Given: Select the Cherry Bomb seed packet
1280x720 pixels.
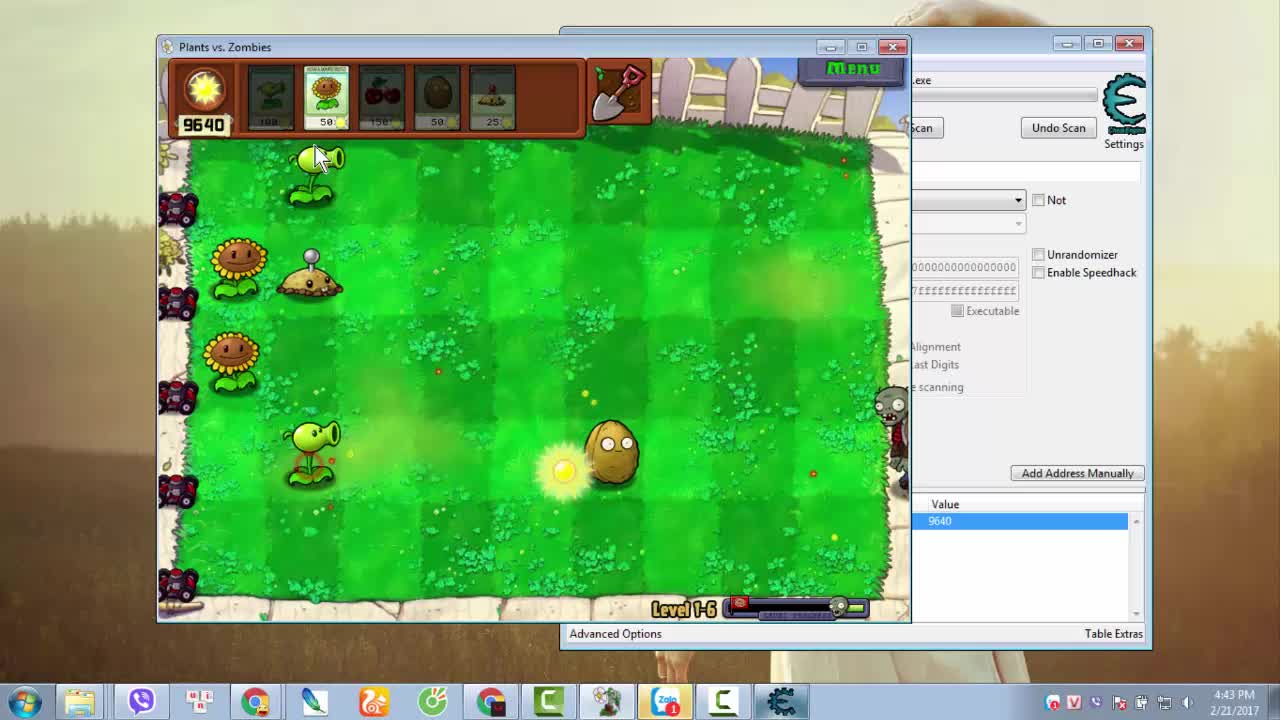Looking at the screenshot, I should (382, 98).
